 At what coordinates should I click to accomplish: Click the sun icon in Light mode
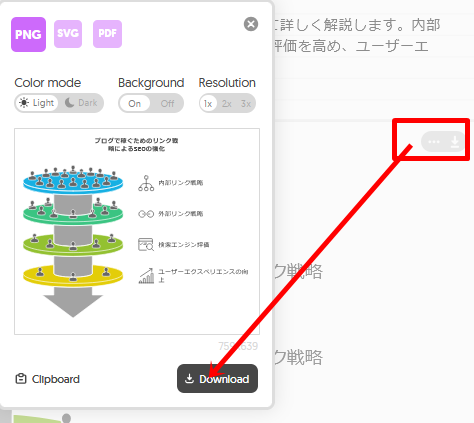point(24,103)
